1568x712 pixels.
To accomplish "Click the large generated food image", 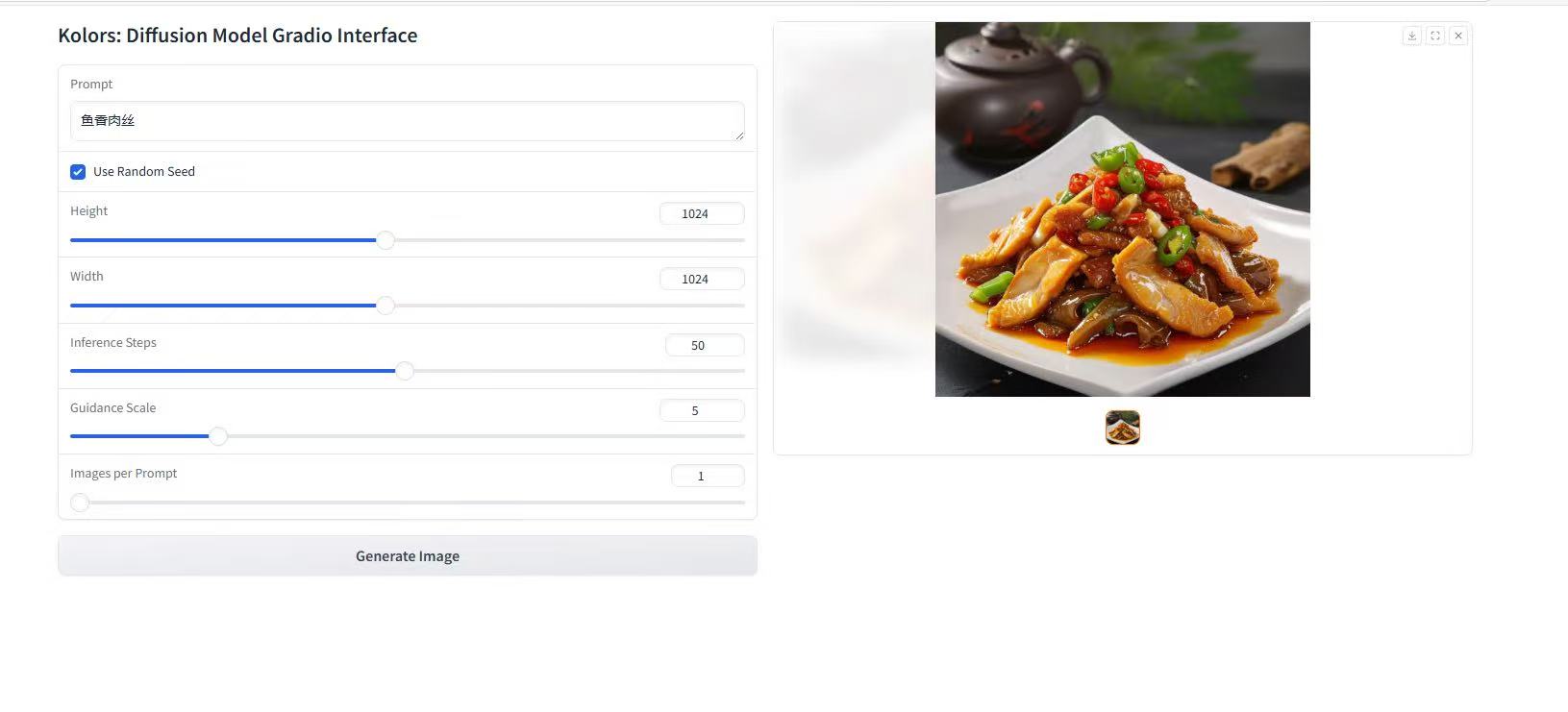I will [x=1123, y=209].
